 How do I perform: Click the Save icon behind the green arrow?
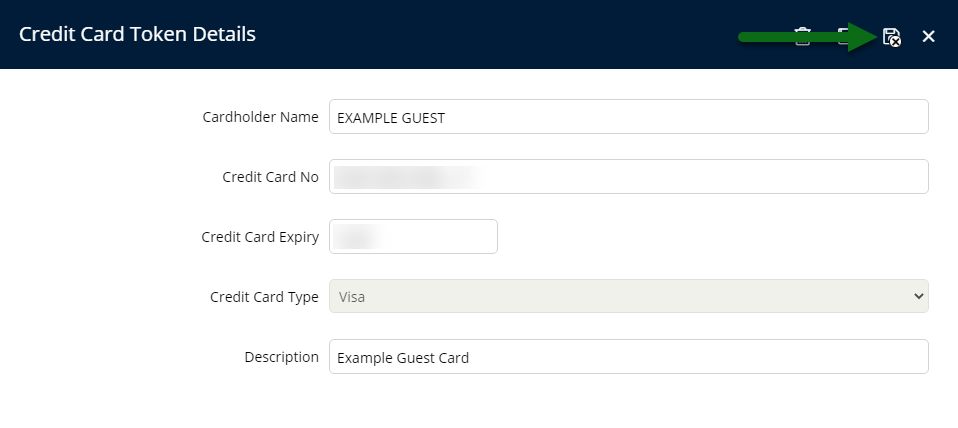(844, 37)
